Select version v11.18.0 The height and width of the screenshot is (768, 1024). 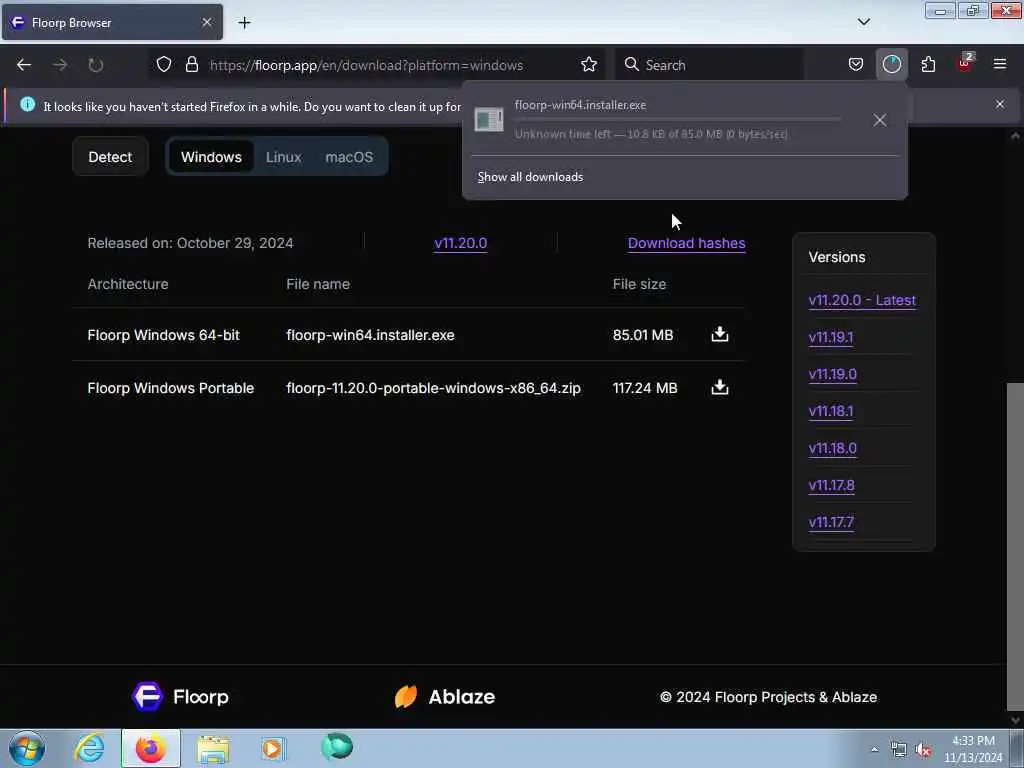(x=833, y=449)
